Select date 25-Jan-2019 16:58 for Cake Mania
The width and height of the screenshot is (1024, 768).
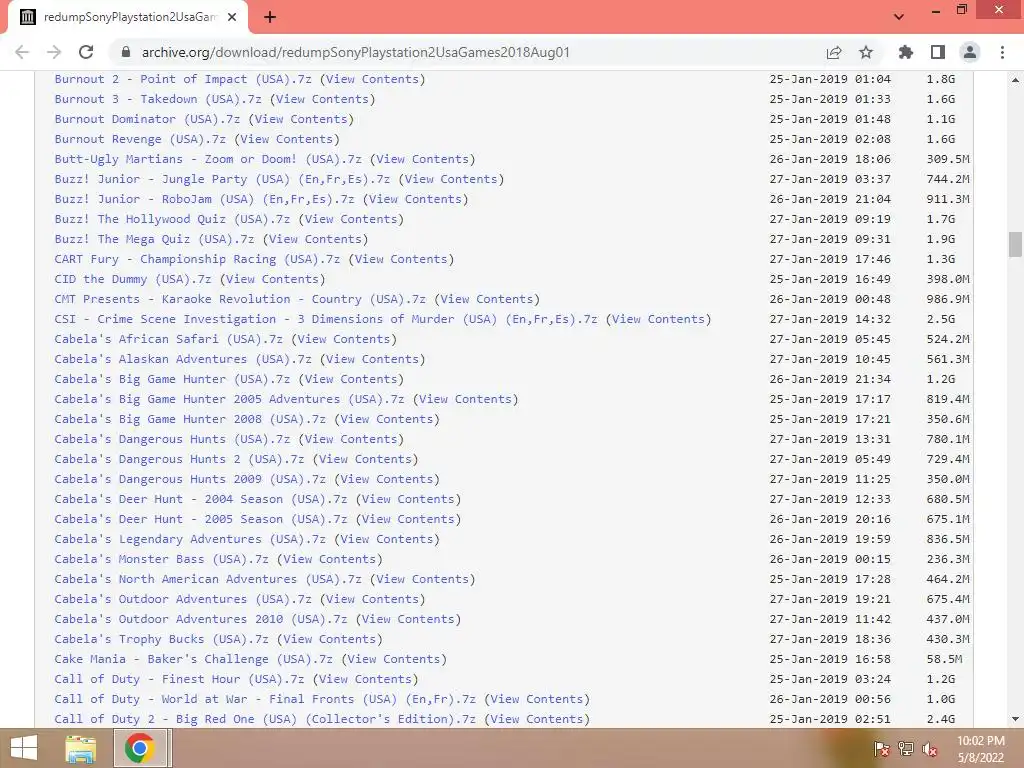pyautogui.click(x=830, y=659)
